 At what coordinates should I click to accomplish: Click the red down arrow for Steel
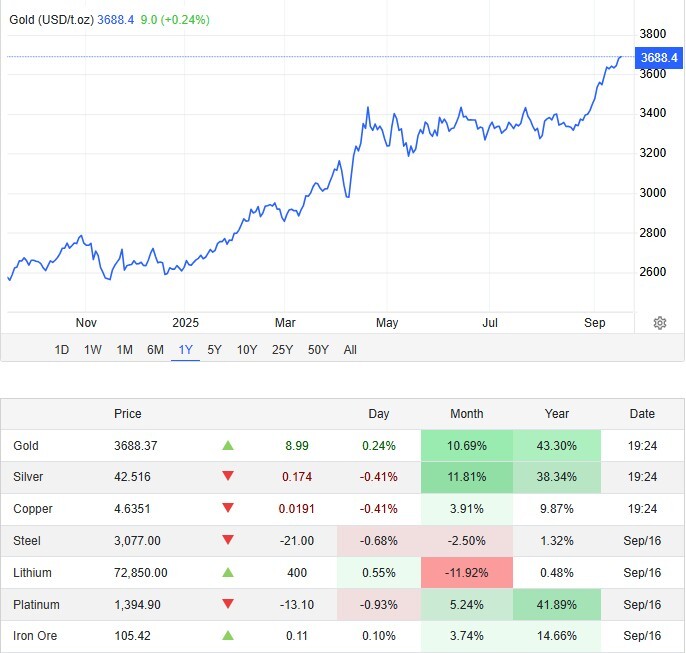(228, 541)
